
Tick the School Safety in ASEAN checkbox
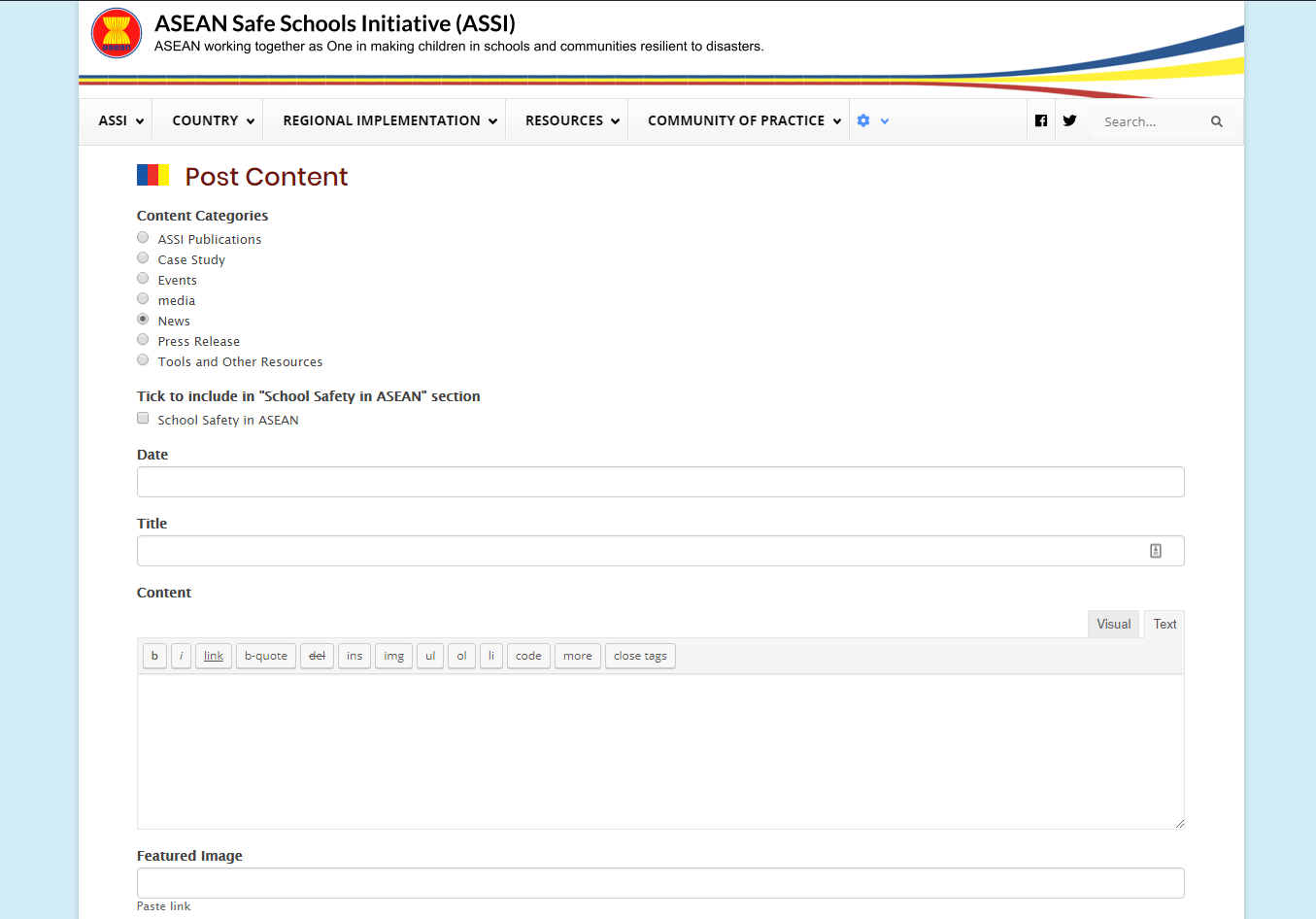point(143,419)
